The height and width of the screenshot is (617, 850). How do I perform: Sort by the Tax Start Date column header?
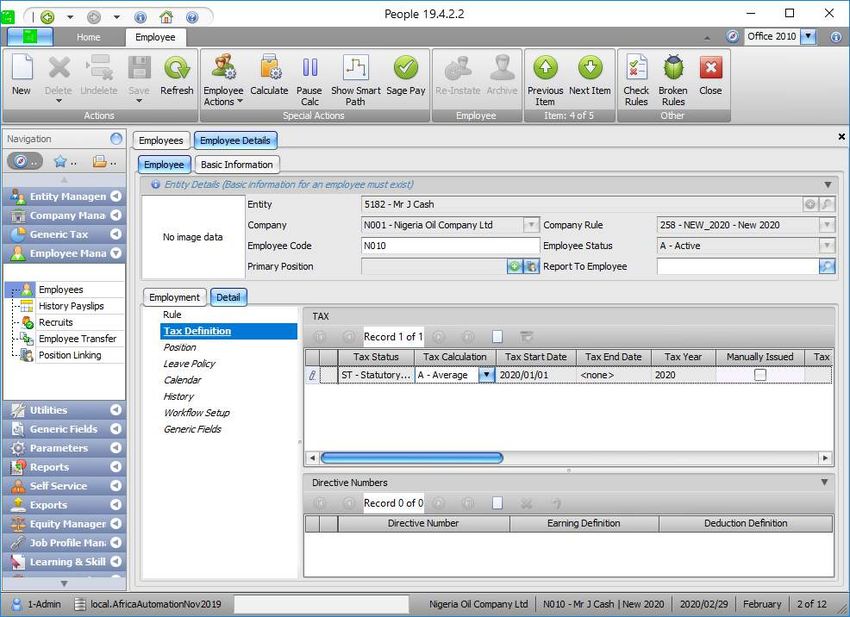(536, 357)
